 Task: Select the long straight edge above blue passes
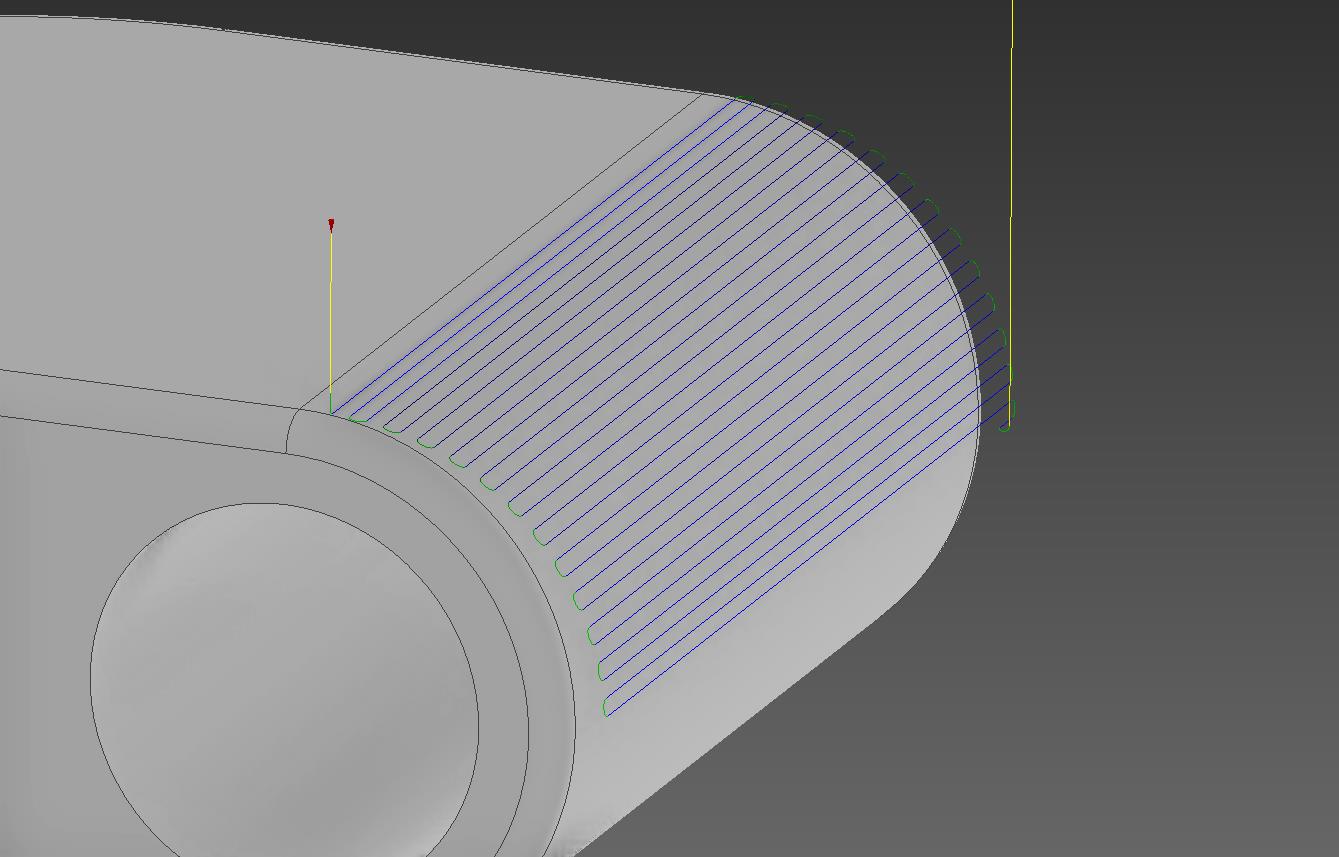[x=500, y=251]
